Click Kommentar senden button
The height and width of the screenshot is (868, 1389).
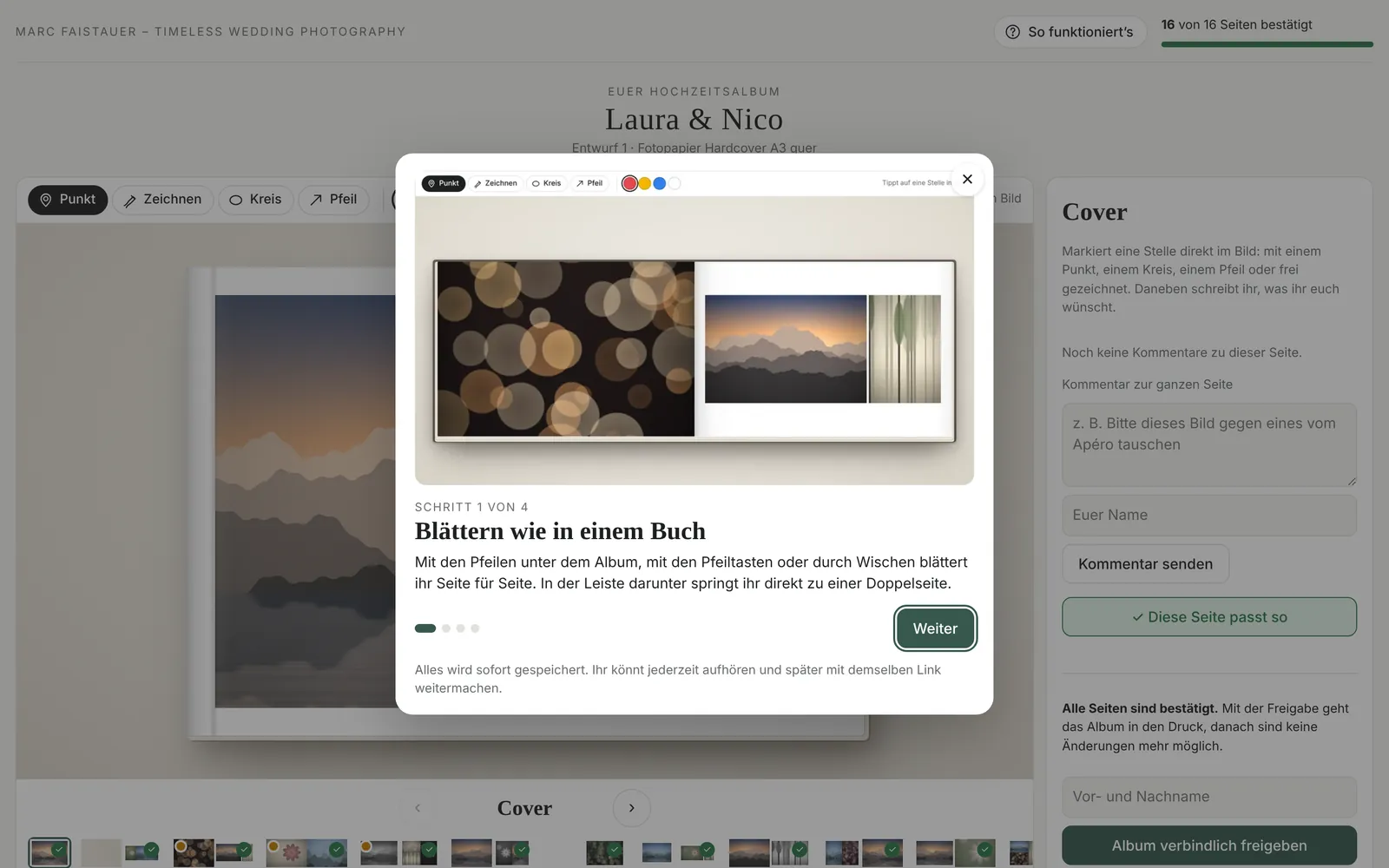1145,564
